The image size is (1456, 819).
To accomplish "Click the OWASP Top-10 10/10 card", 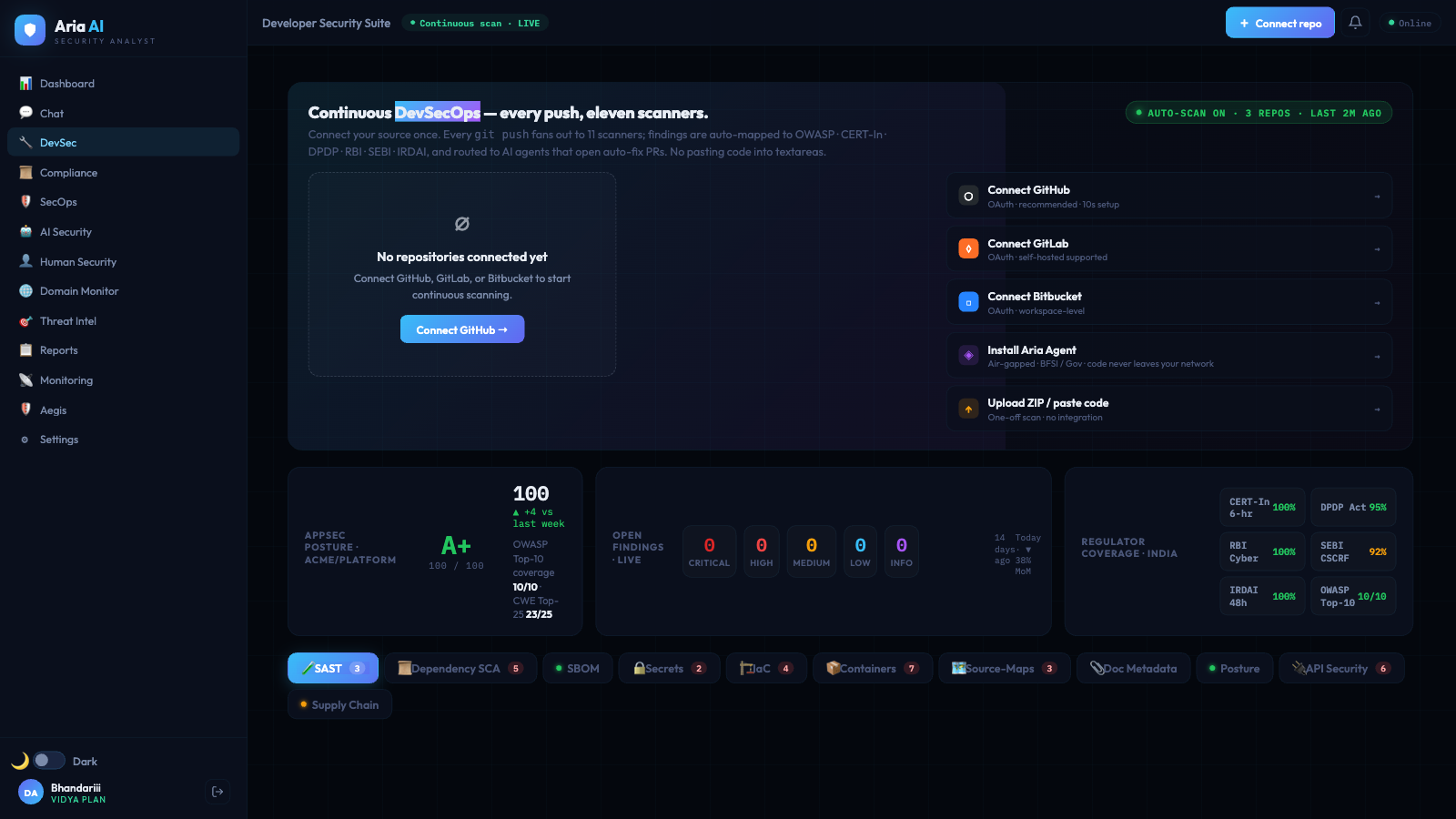I will (x=1353, y=596).
